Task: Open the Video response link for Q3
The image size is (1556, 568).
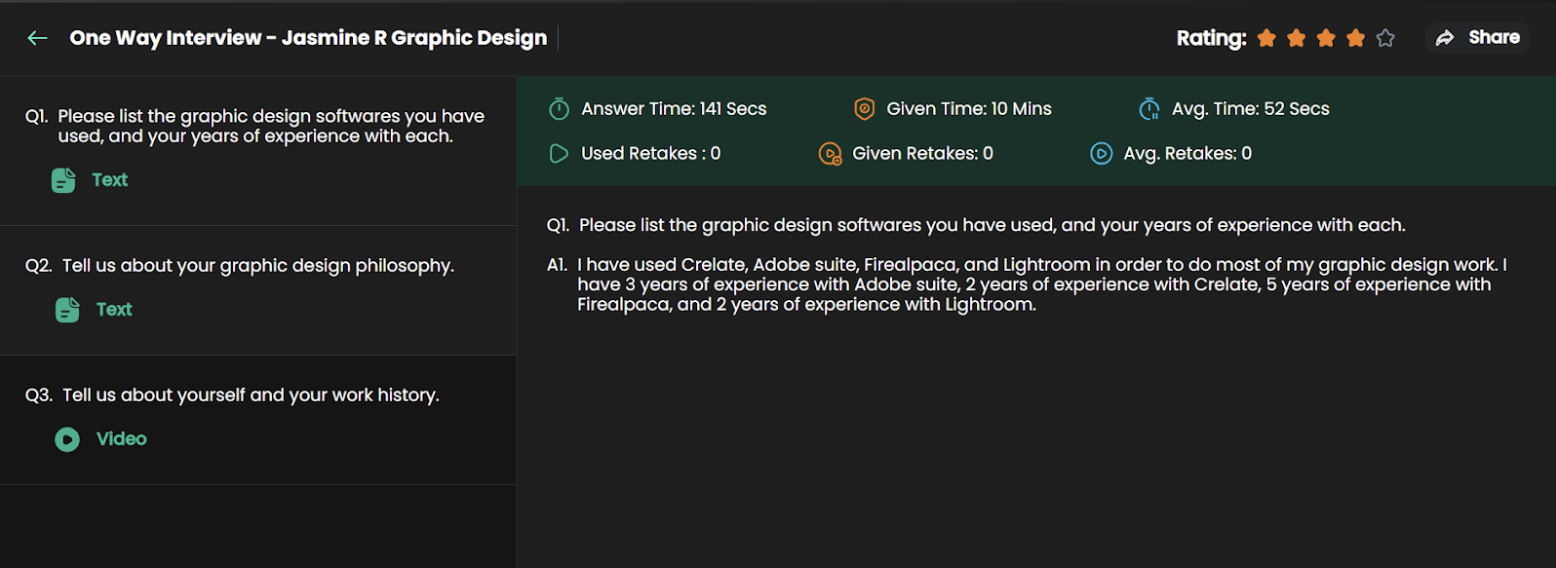Action: [x=121, y=439]
